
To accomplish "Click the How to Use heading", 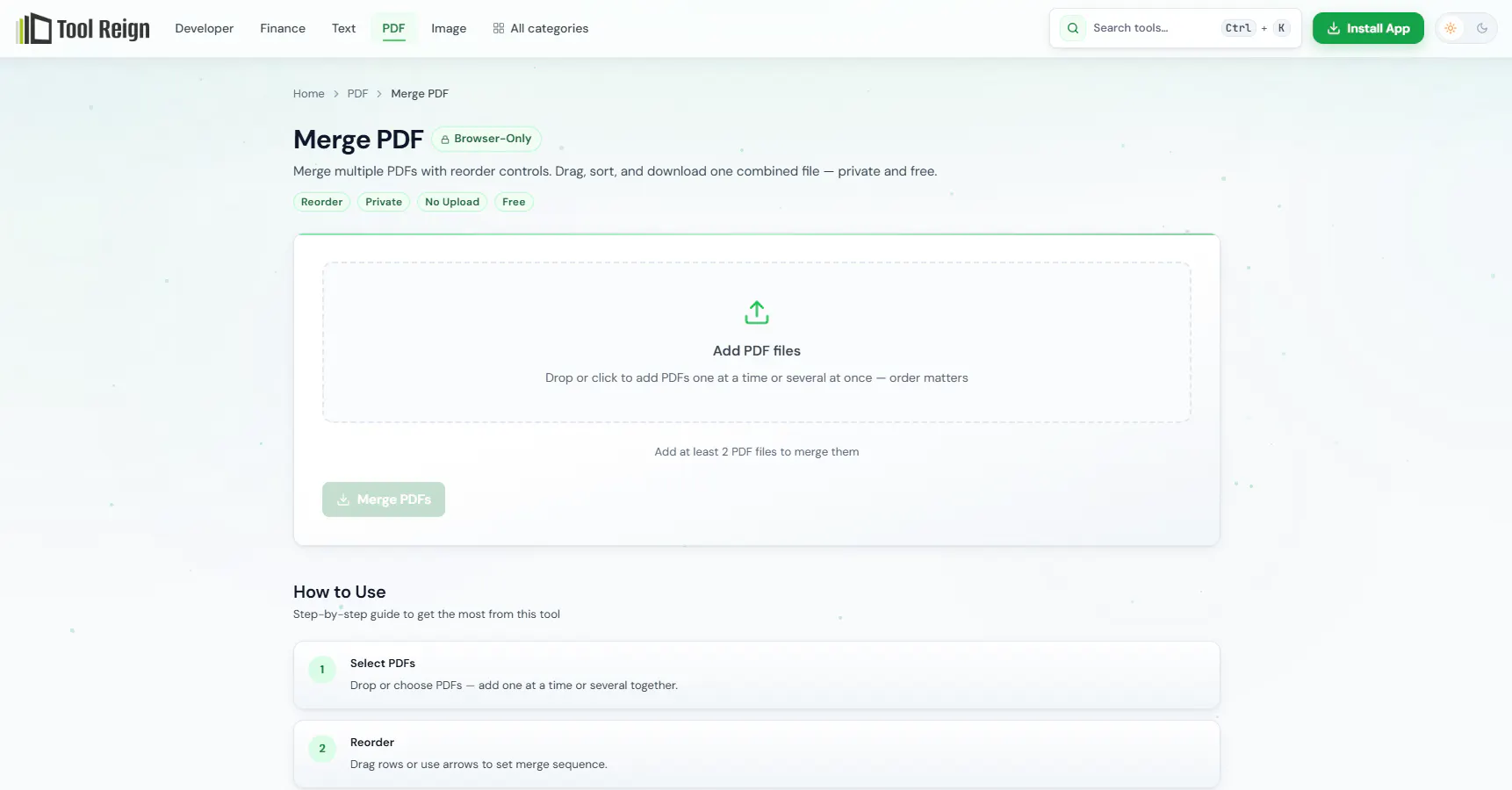I will tap(340, 592).
